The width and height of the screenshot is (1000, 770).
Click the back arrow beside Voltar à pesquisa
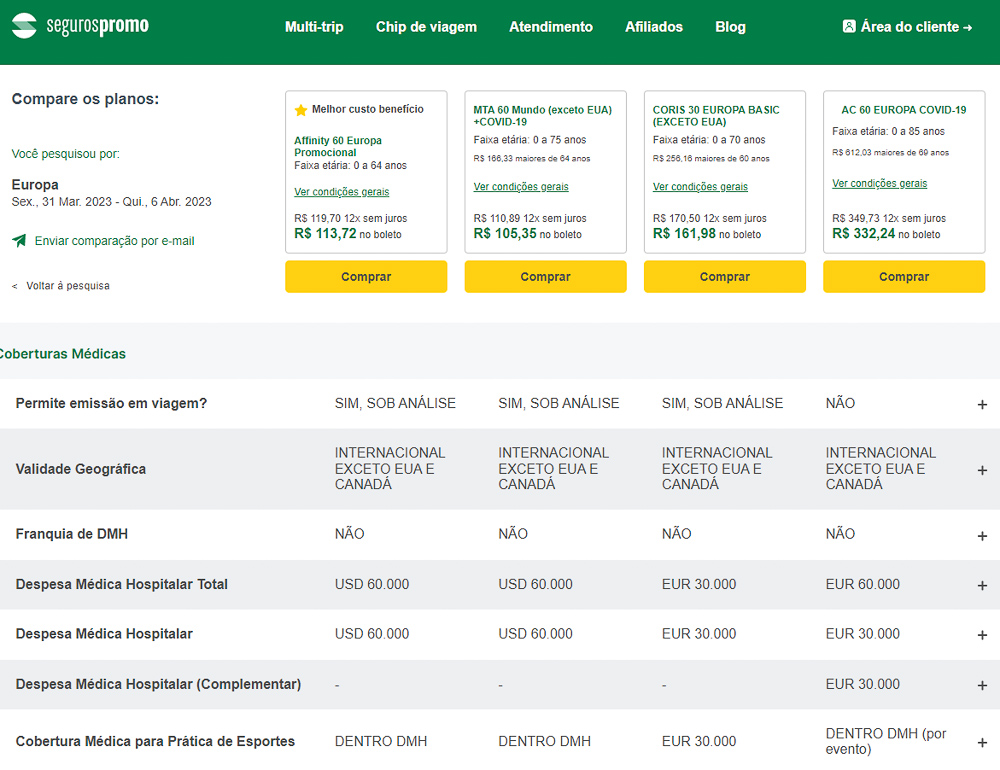[15, 286]
